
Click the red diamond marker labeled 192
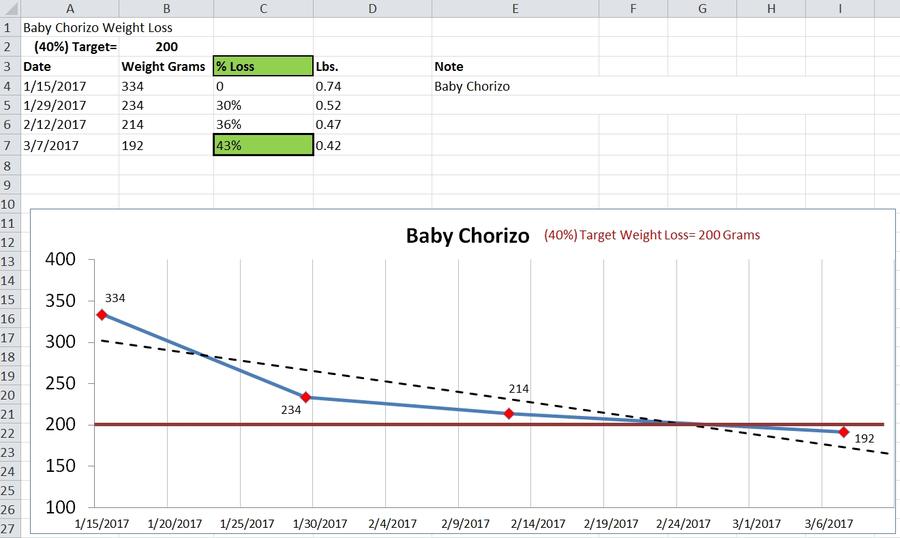tap(844, 432)
